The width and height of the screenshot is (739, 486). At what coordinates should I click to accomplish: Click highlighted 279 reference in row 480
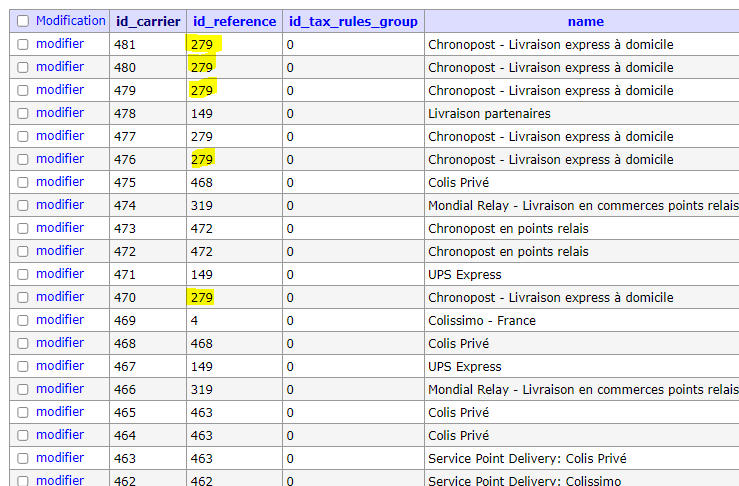(x=202, y=67)
